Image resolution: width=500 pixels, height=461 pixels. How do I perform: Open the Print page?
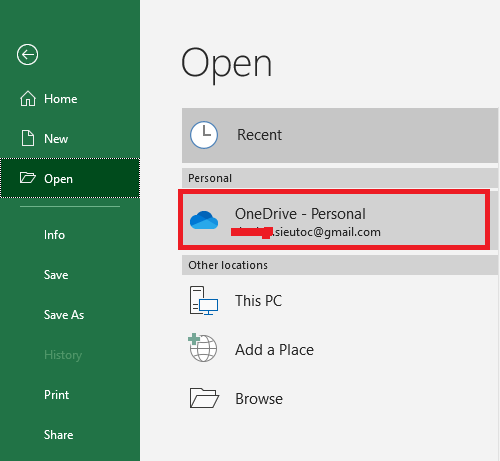coord(70,395)
